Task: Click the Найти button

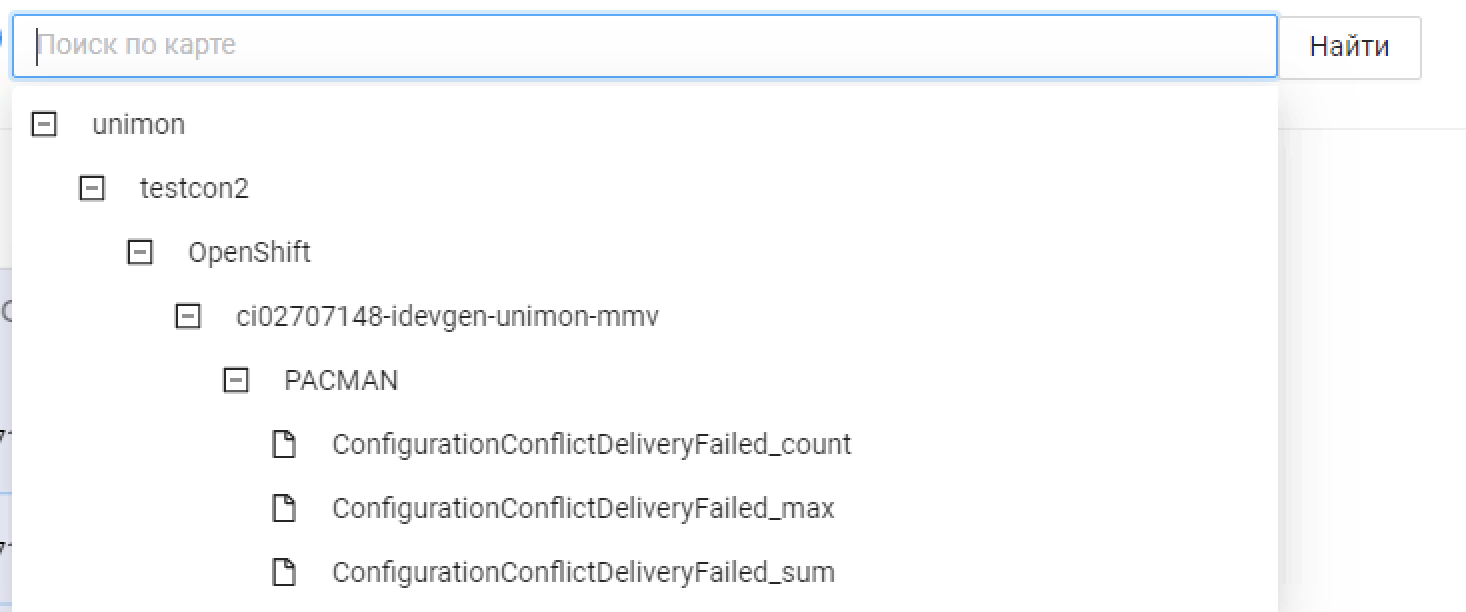Action: [x=1349, y=46]
